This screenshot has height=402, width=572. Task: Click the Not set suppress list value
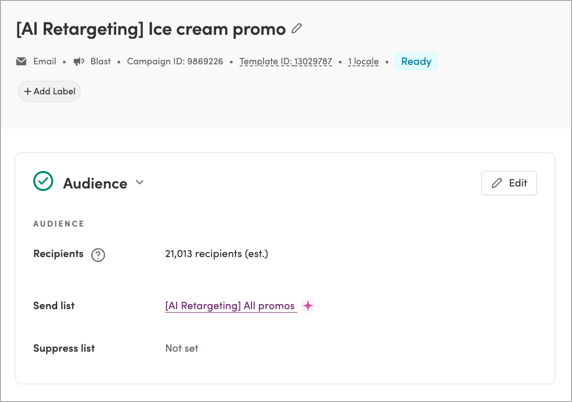(182, 348)
